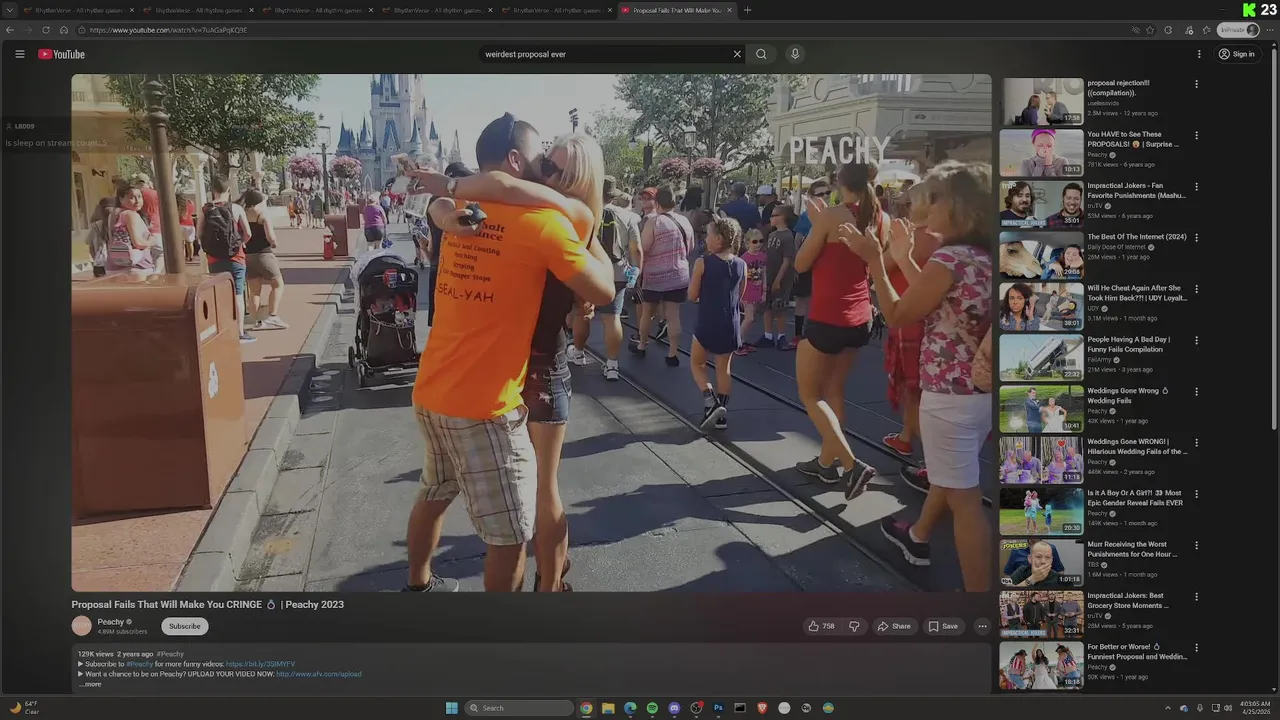1280x720 pixels.
Task: Open options for 'Fan Favorite Punishments' video
Action: point(1196,186)
